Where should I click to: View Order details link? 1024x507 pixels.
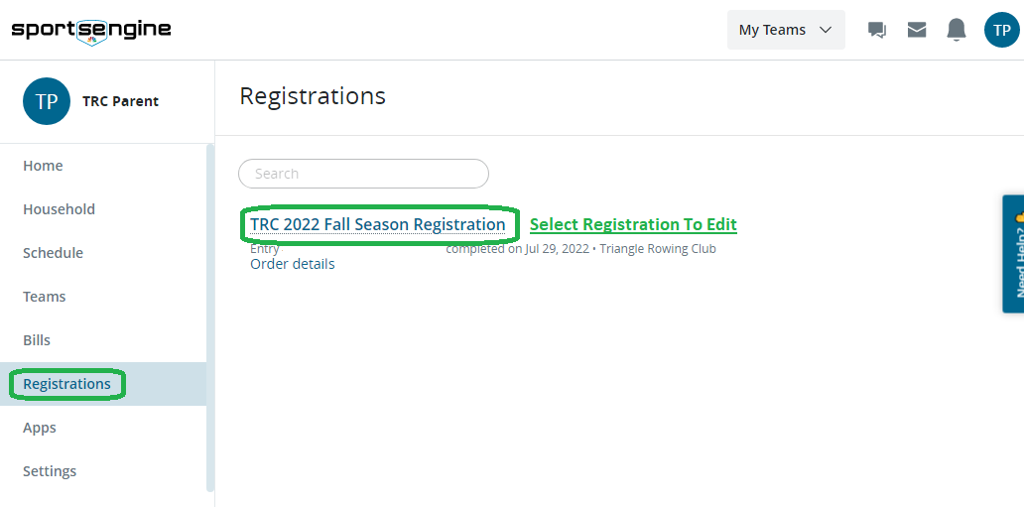click(x=292, y=264)
